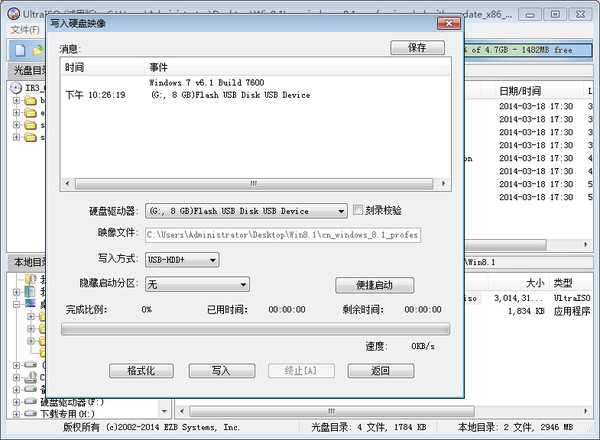
Task: Click the 事件 column header
Action: [x=297, y=67]
